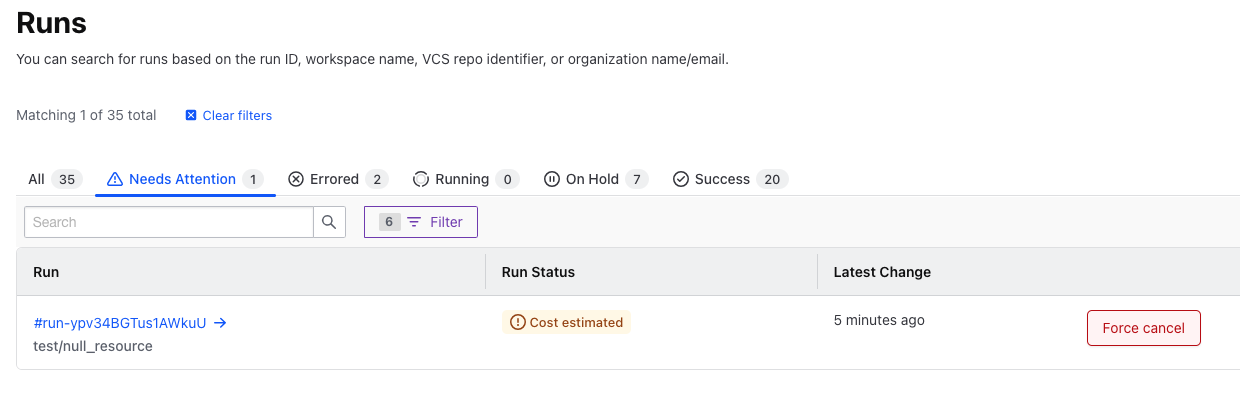Open run #run-ypv34BGTus1AWkuU link
This screenshot has width=1240, height=404.
120,323
